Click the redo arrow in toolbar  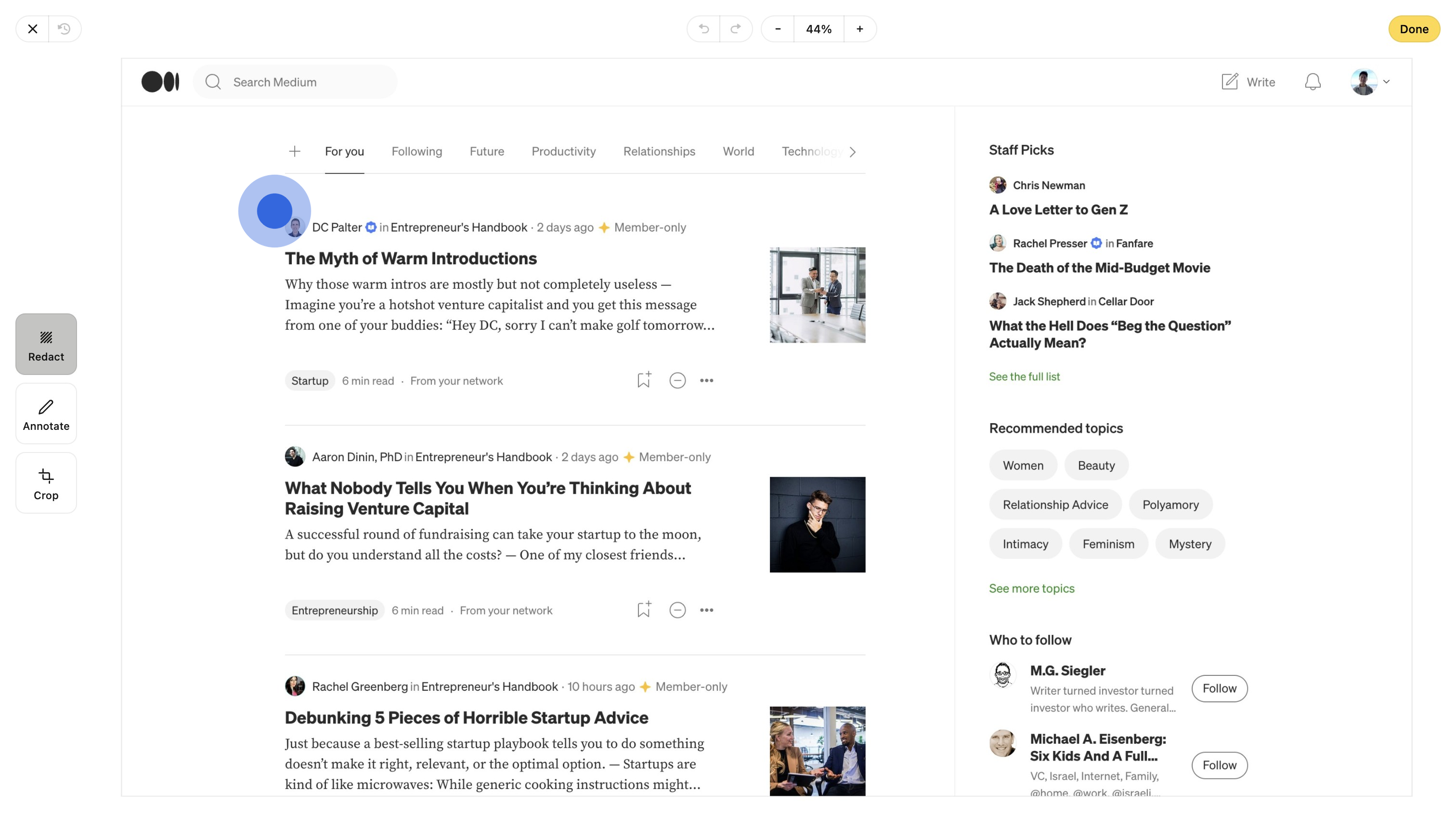coord(736,29)
